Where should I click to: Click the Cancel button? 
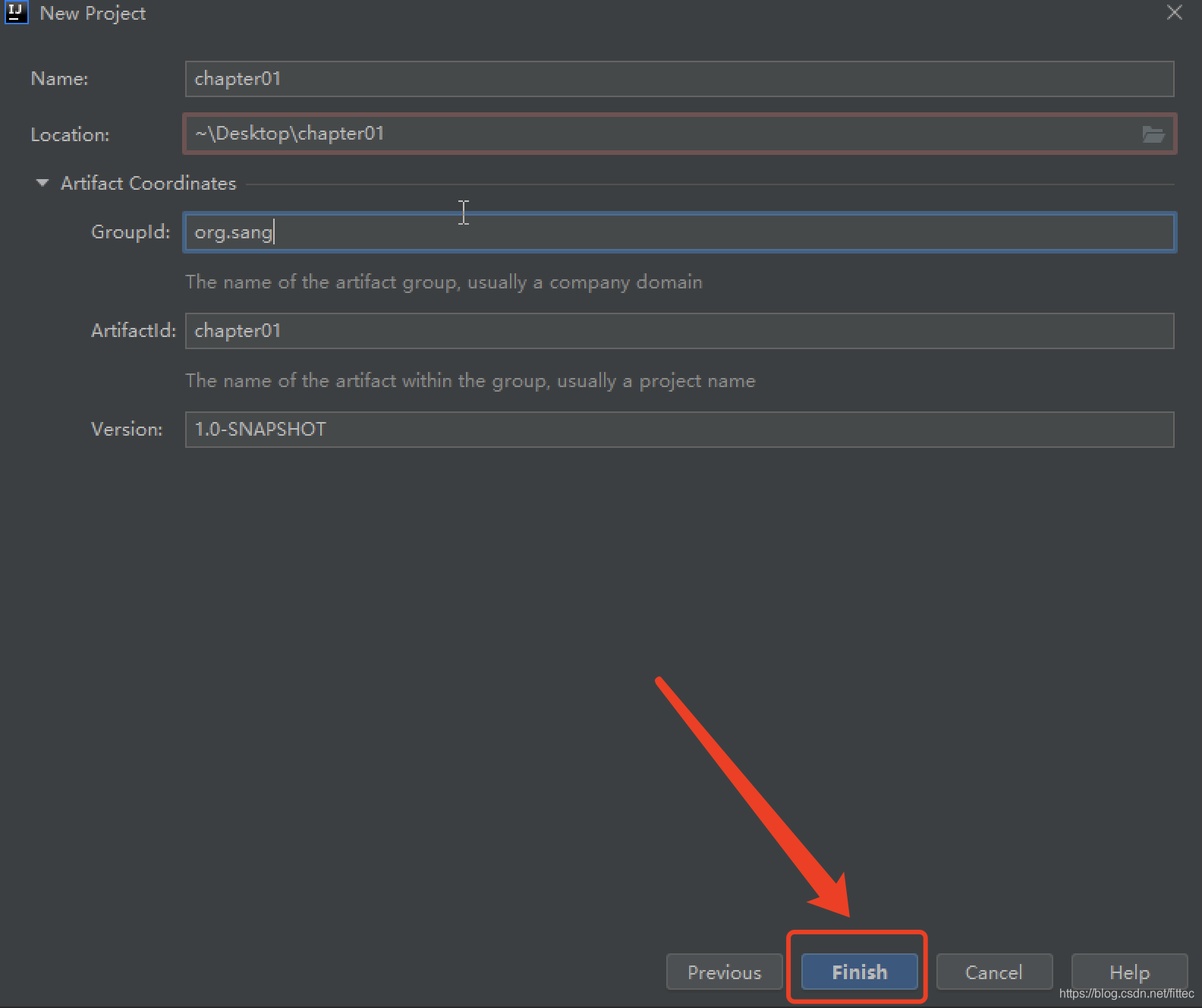tap(994, 972)
